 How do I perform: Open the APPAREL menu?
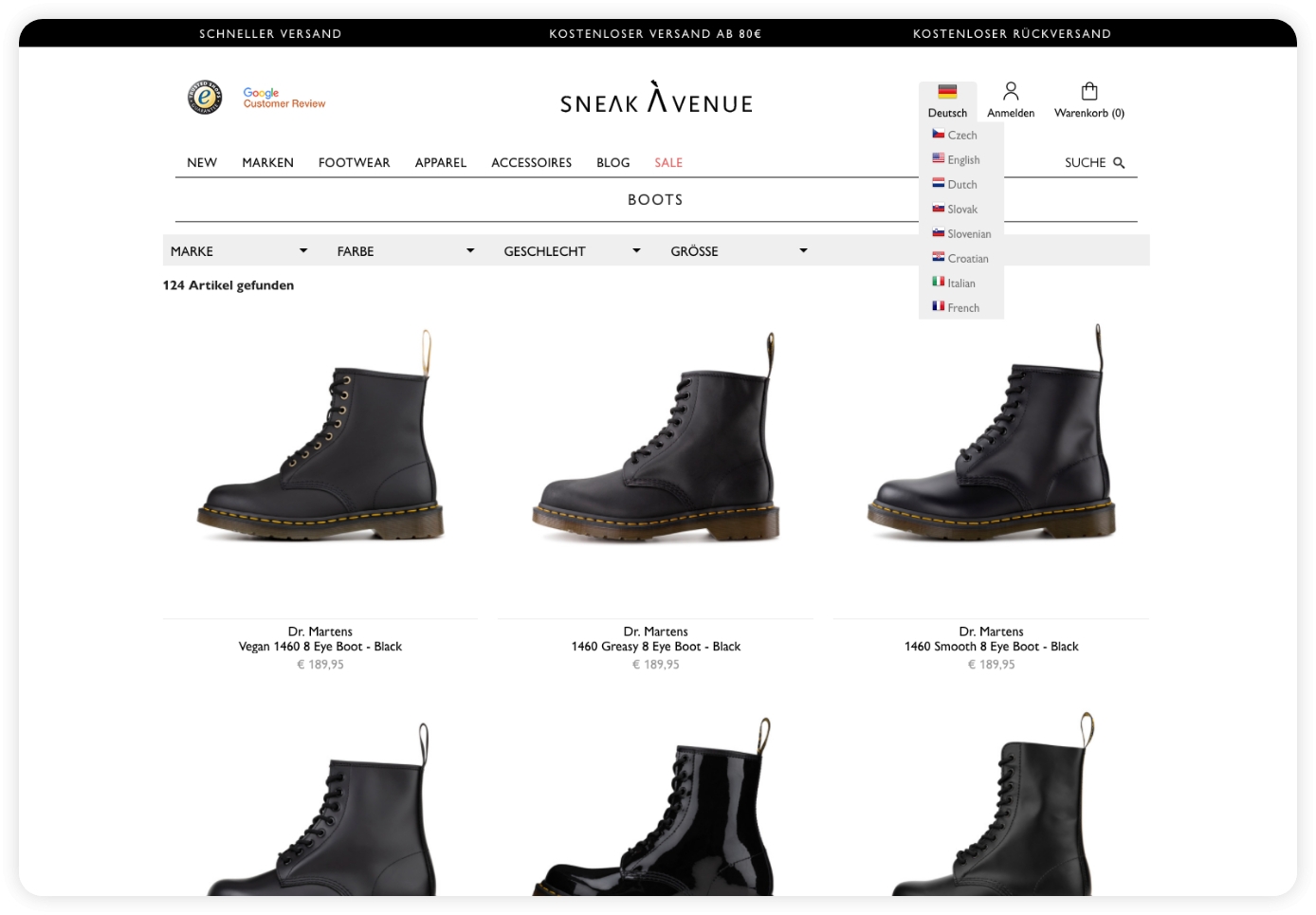click(441, 163)
